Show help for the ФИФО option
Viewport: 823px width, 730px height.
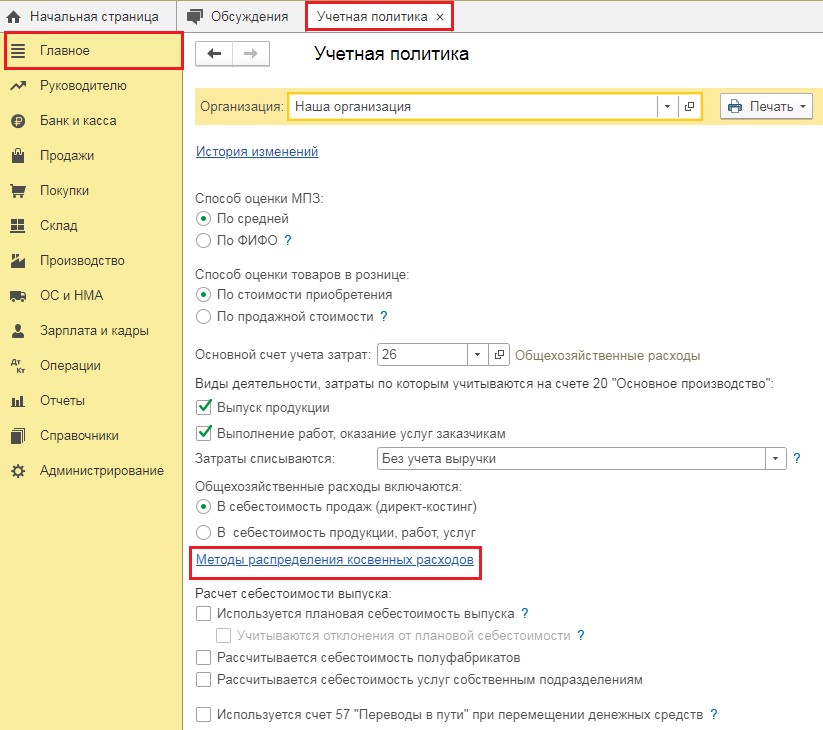pos(288,241)
